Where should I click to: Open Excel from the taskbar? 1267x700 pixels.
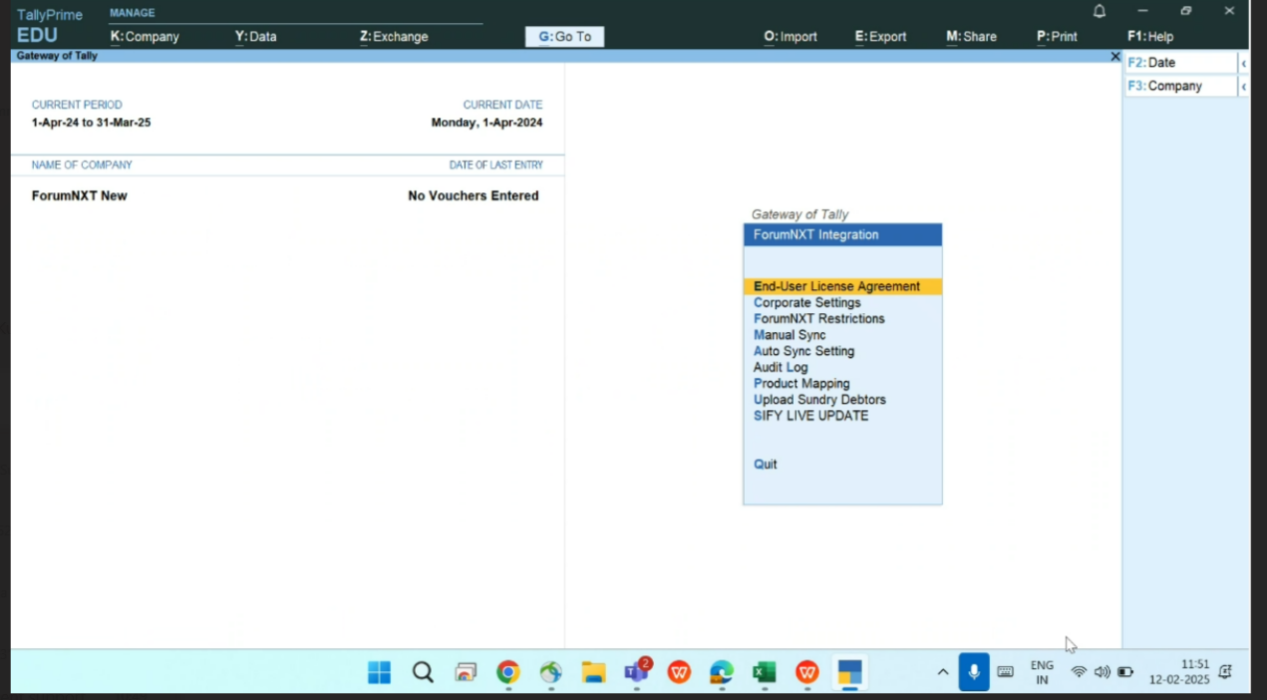pyautogui.click(x=764, y=673)
